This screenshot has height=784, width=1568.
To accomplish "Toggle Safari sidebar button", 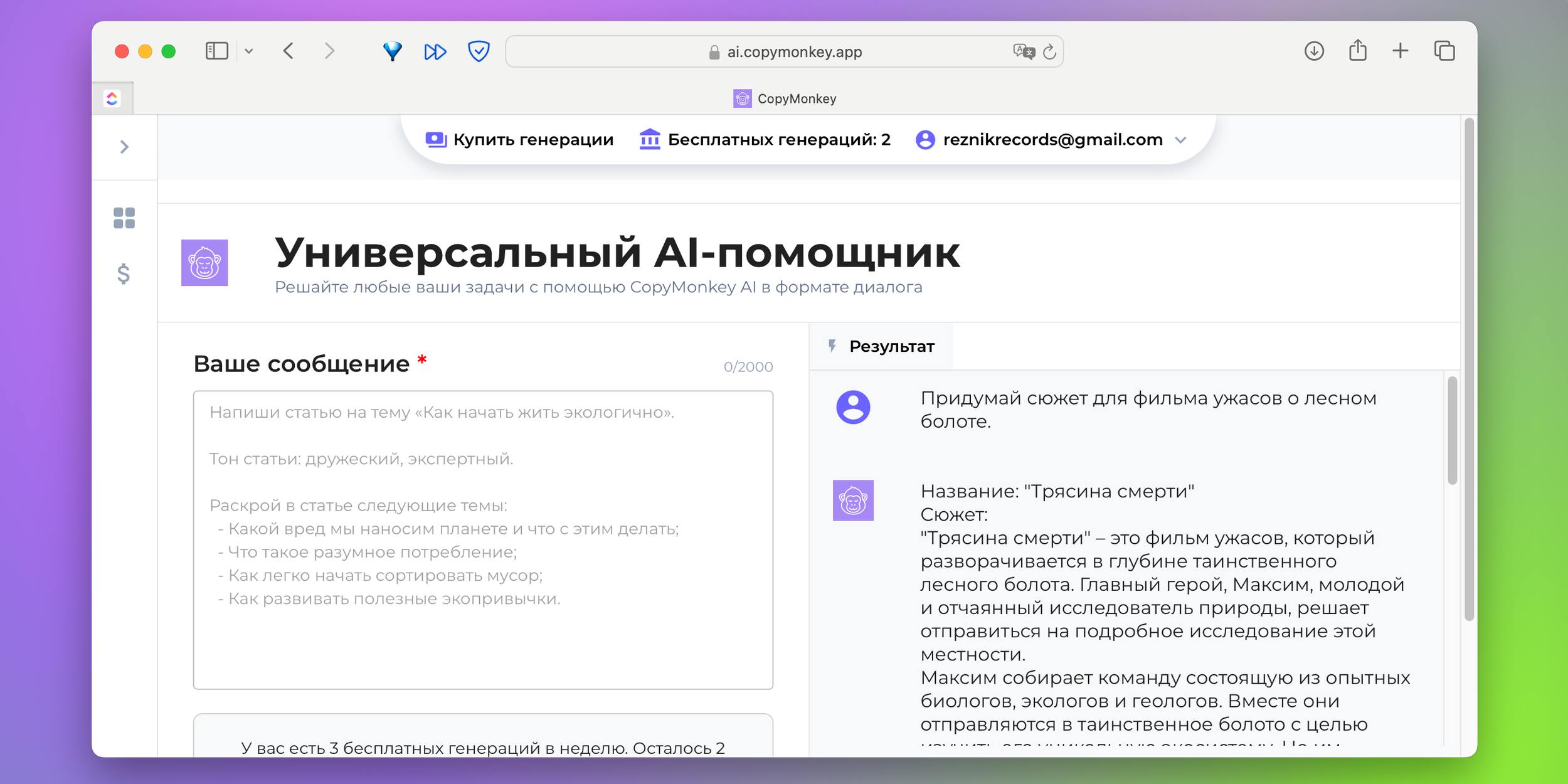I will (x=216, y=51).
